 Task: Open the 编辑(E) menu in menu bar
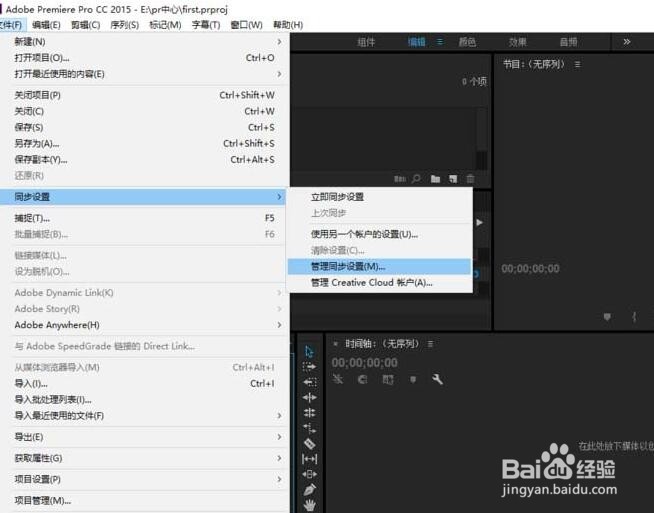pyautogui.click(x=46, y=25)
